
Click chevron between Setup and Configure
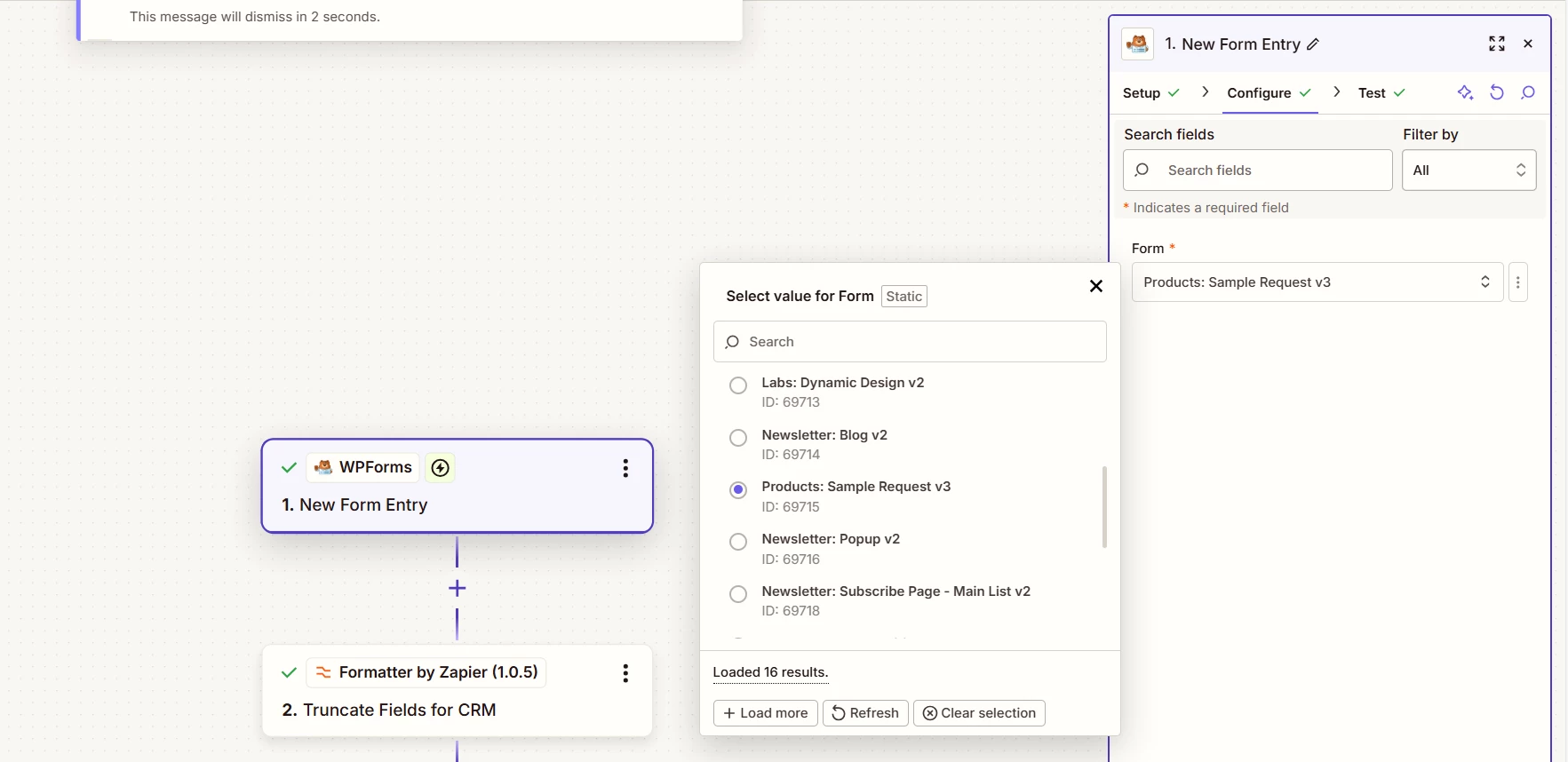pyautogui.click(x=1205, y=92)
